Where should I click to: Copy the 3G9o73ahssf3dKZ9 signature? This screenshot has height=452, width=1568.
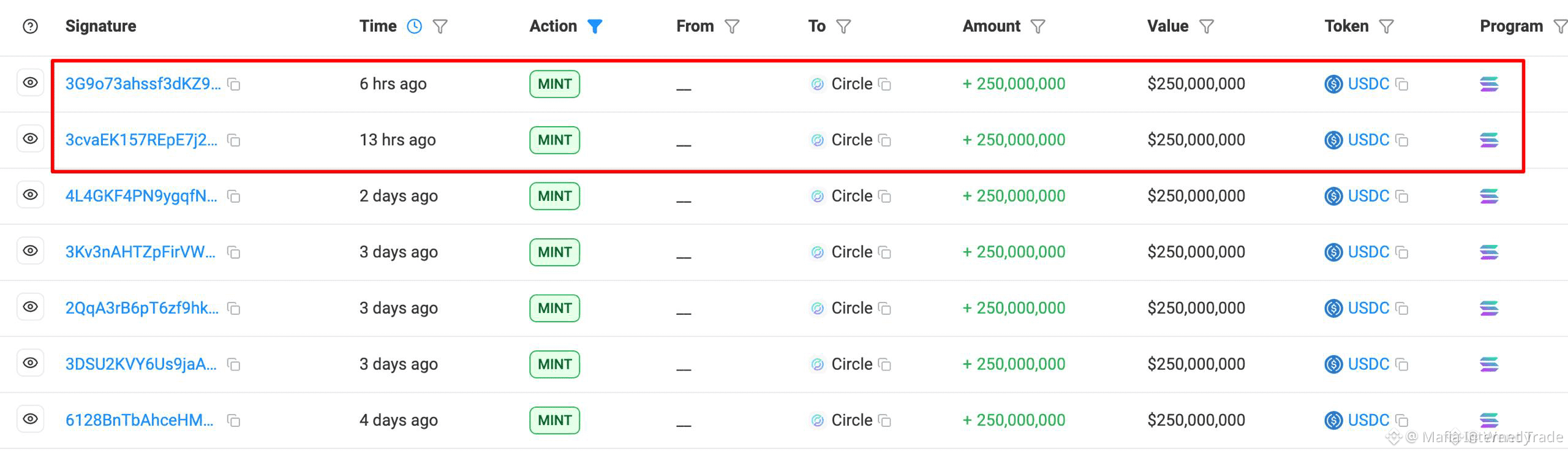tap(233, 85)
